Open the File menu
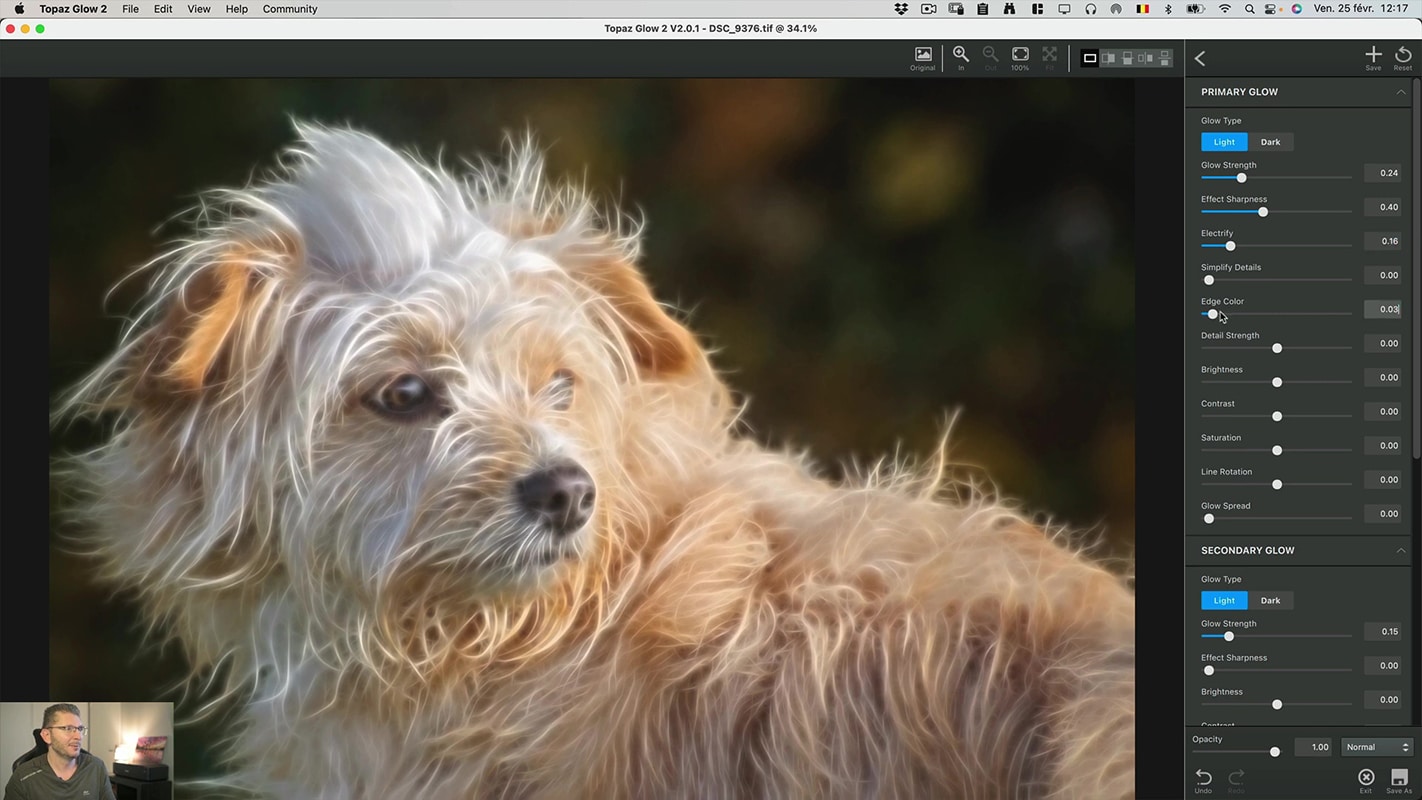 tap(130, 9)
